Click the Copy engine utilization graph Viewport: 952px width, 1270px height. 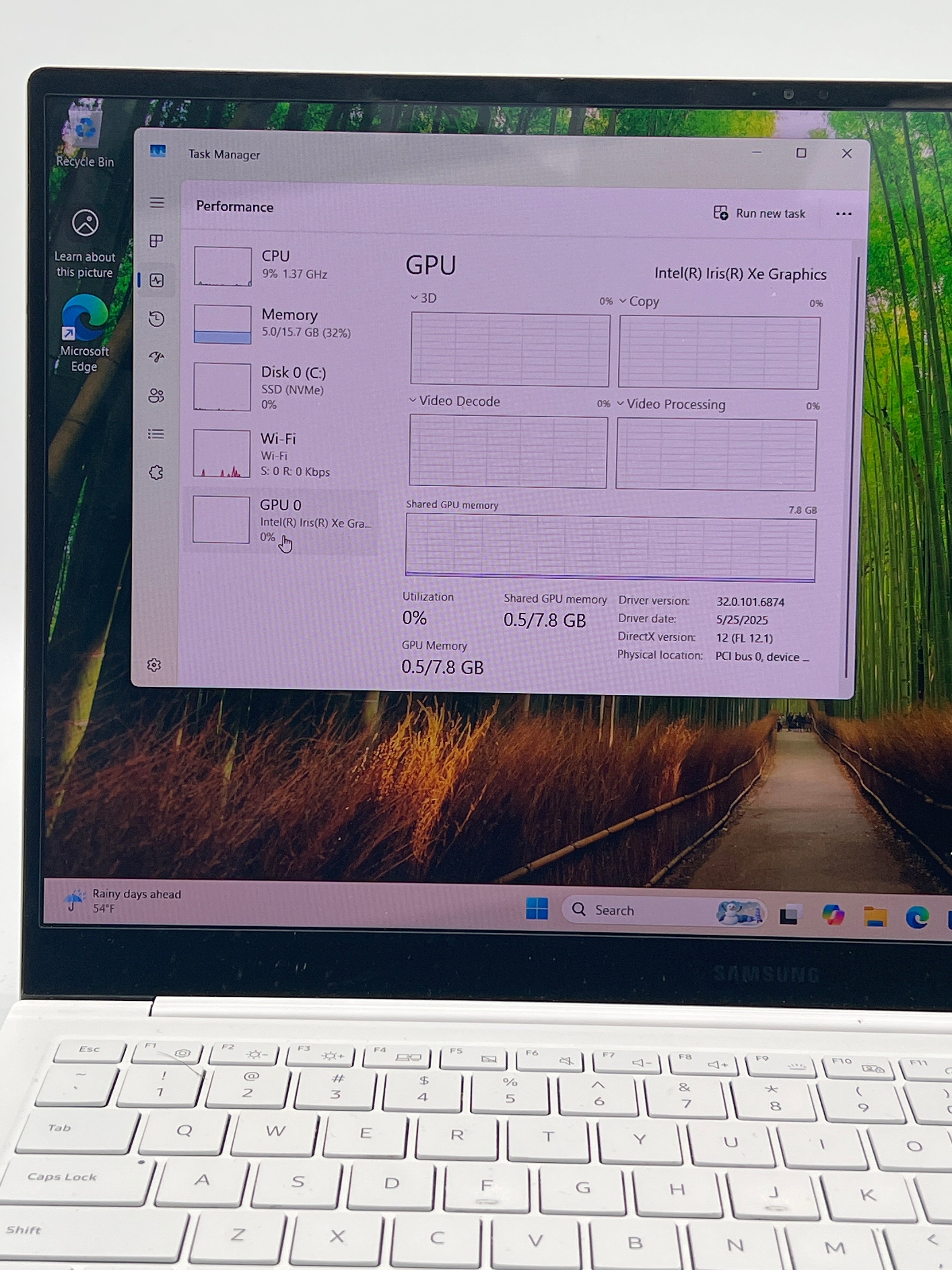point(718,352)
